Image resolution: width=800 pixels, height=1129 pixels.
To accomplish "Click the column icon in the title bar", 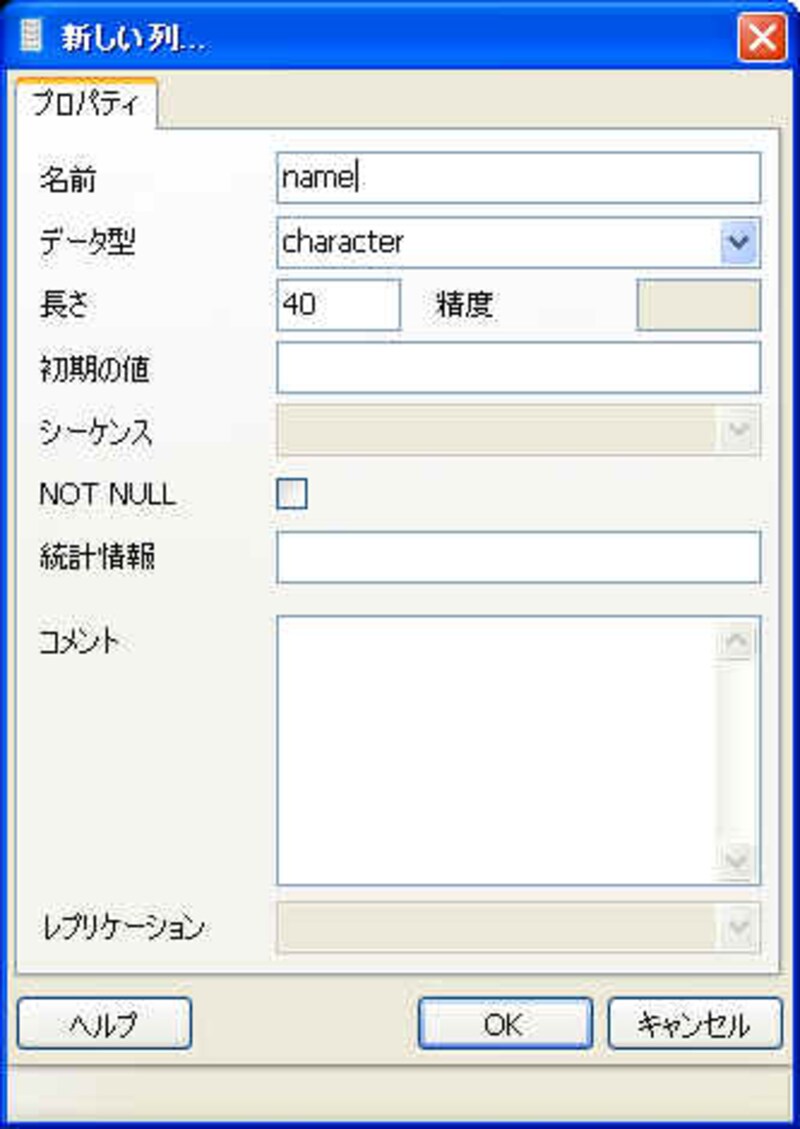I will 32,38.
